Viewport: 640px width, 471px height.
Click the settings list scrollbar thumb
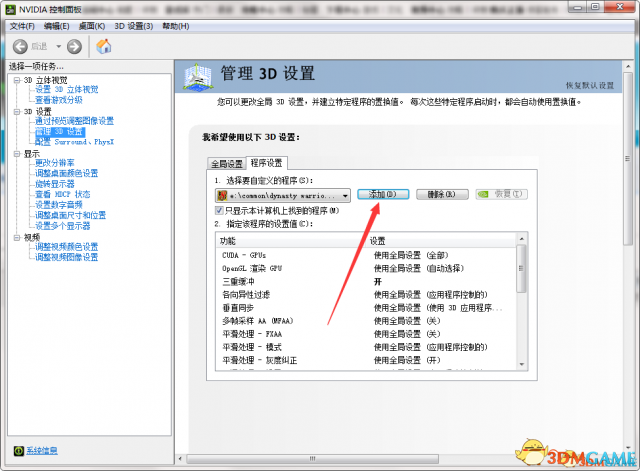point(521,268)
